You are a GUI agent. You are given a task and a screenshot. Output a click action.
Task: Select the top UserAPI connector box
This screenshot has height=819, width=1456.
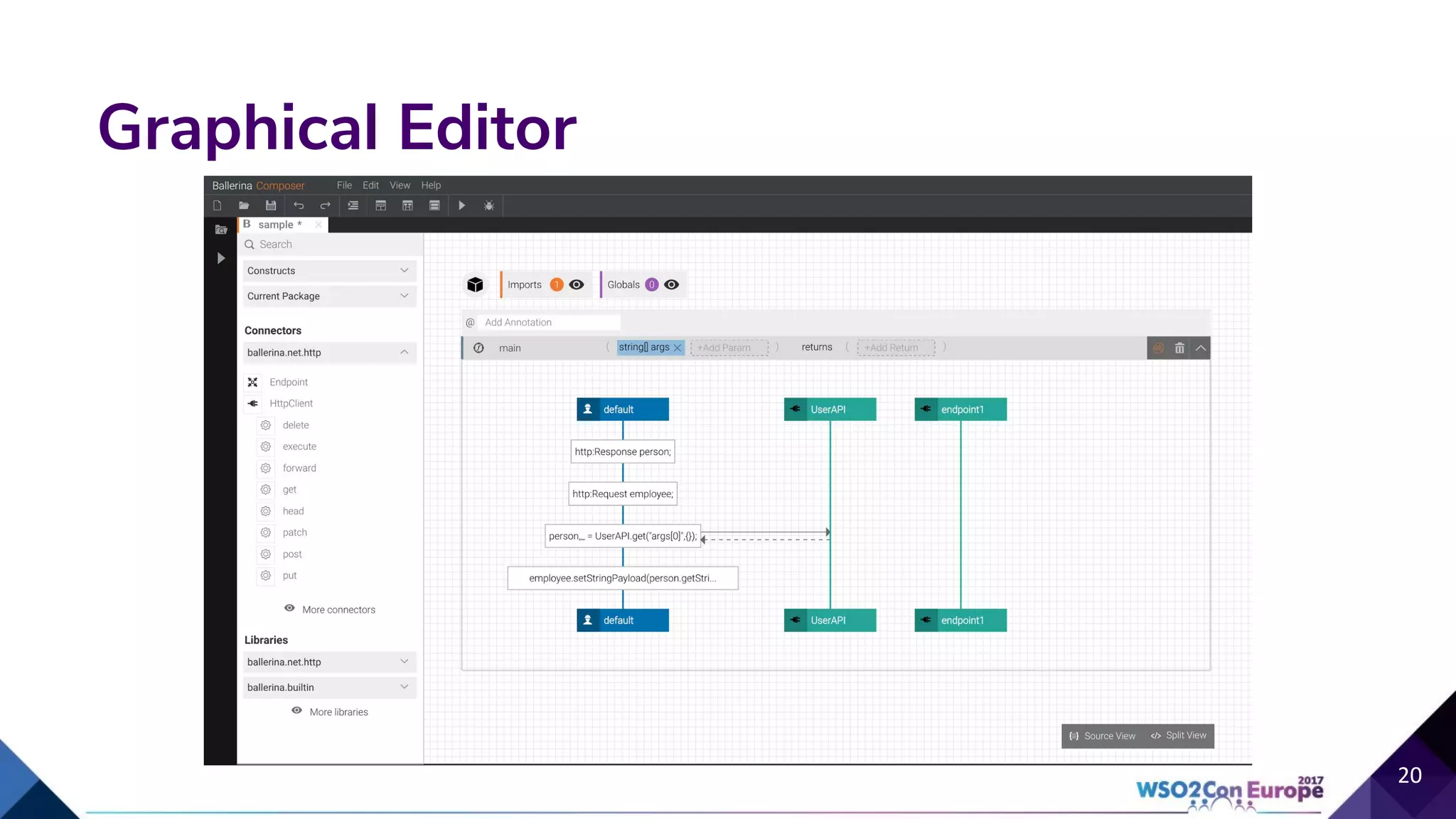pos(830,409)
